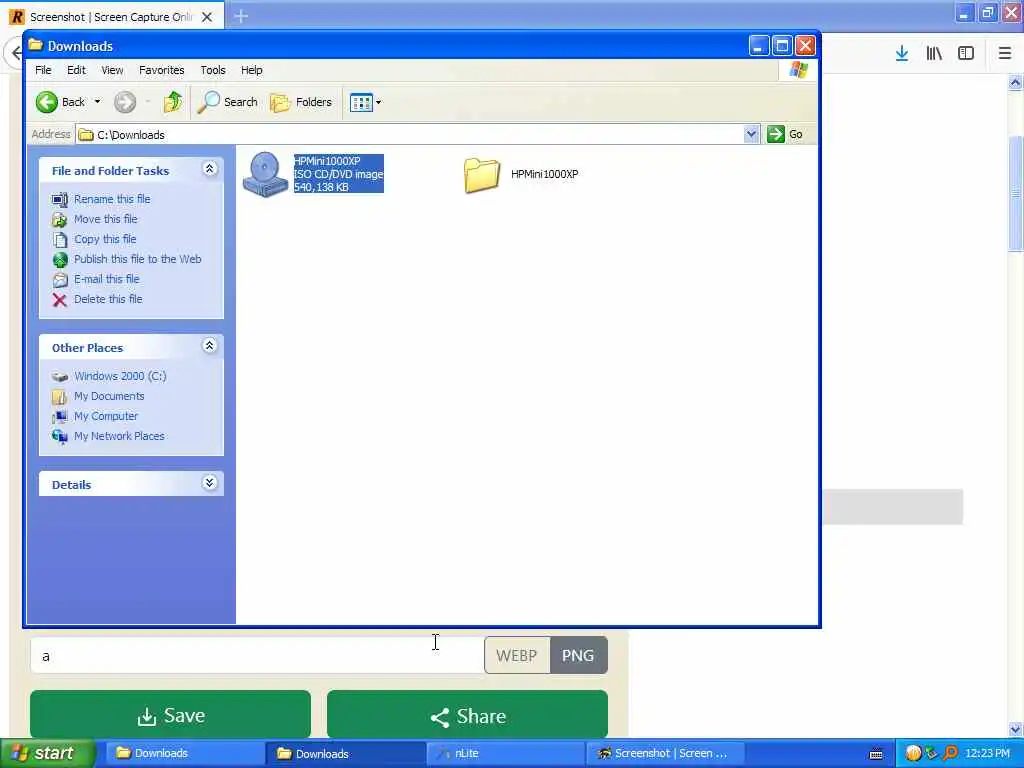Open the Edit menu
Image resolution: width=1024 pixels, height=768 pixels.
(x=76, y=70)
